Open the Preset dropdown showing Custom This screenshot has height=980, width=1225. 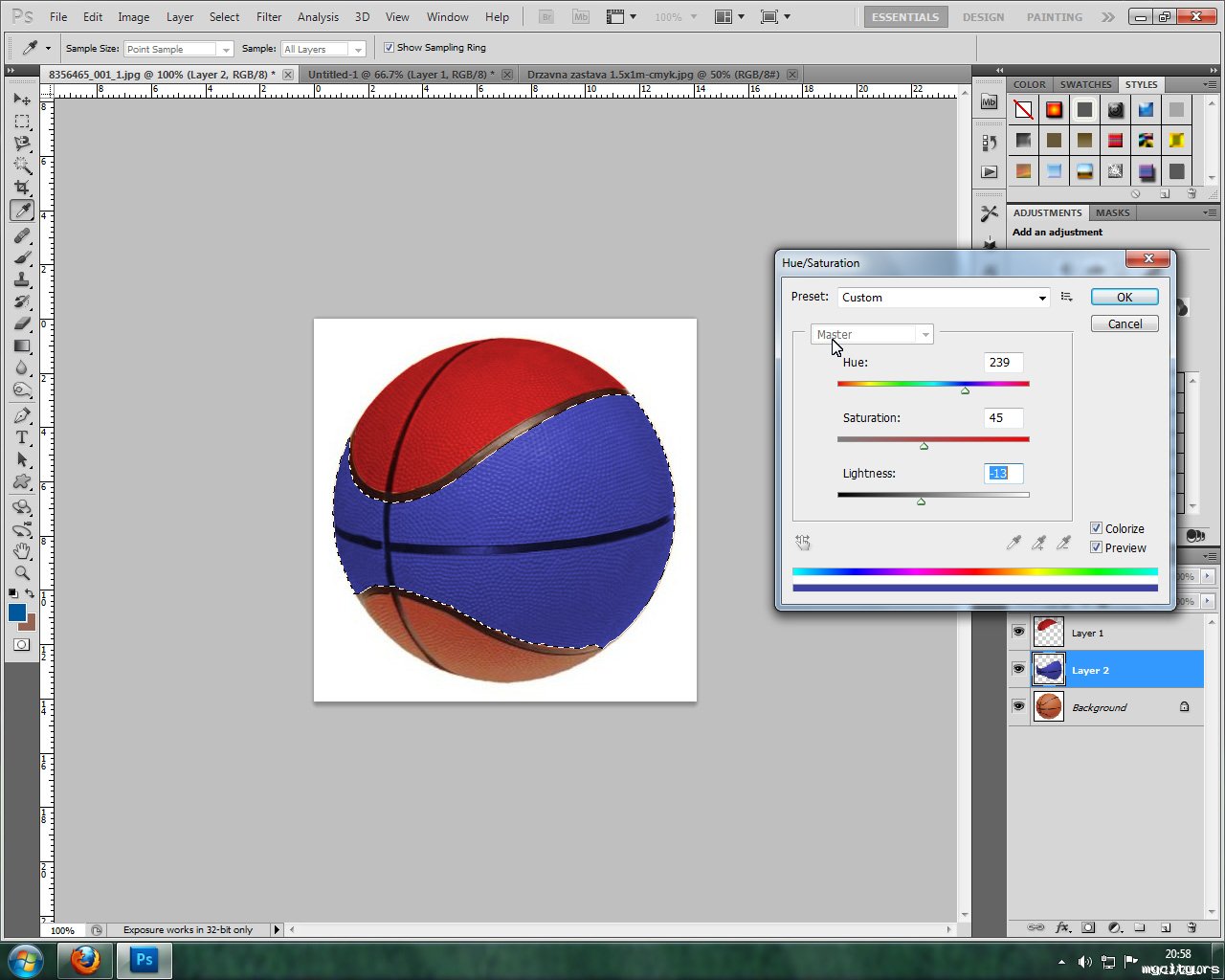pyautogui.click(x=944, y=298)
